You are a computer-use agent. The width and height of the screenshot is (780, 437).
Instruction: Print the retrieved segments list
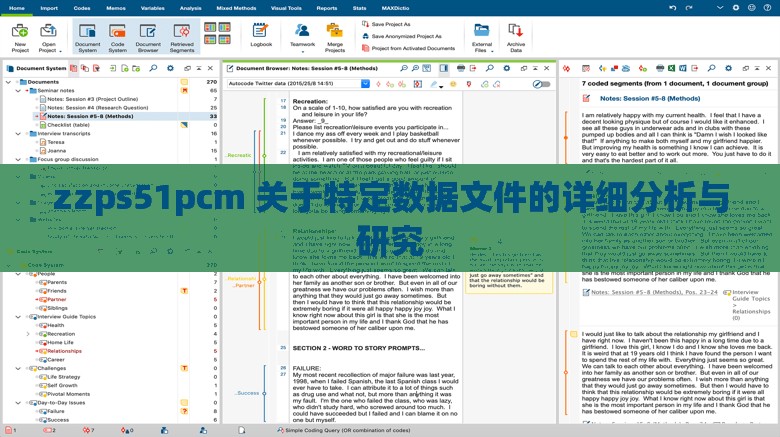pos(660,68)
